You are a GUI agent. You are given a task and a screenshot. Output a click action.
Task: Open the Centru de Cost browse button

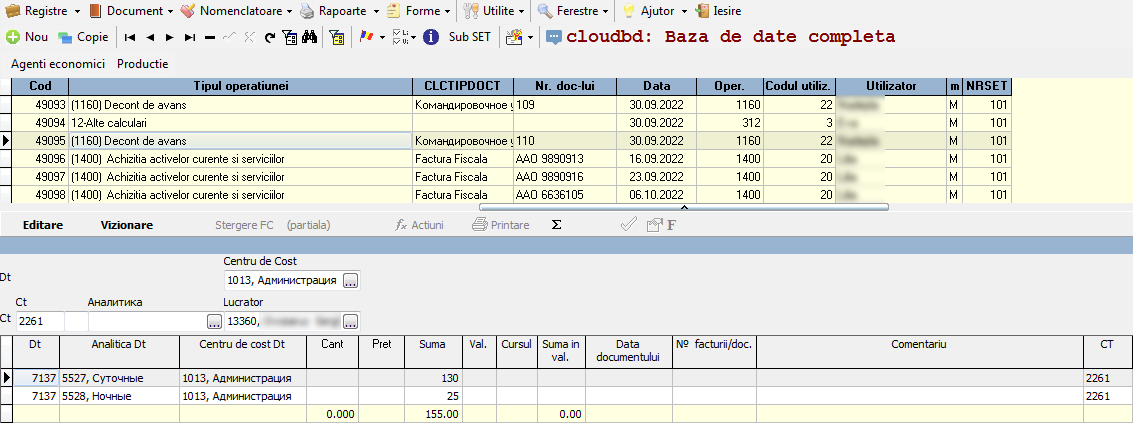350,281
